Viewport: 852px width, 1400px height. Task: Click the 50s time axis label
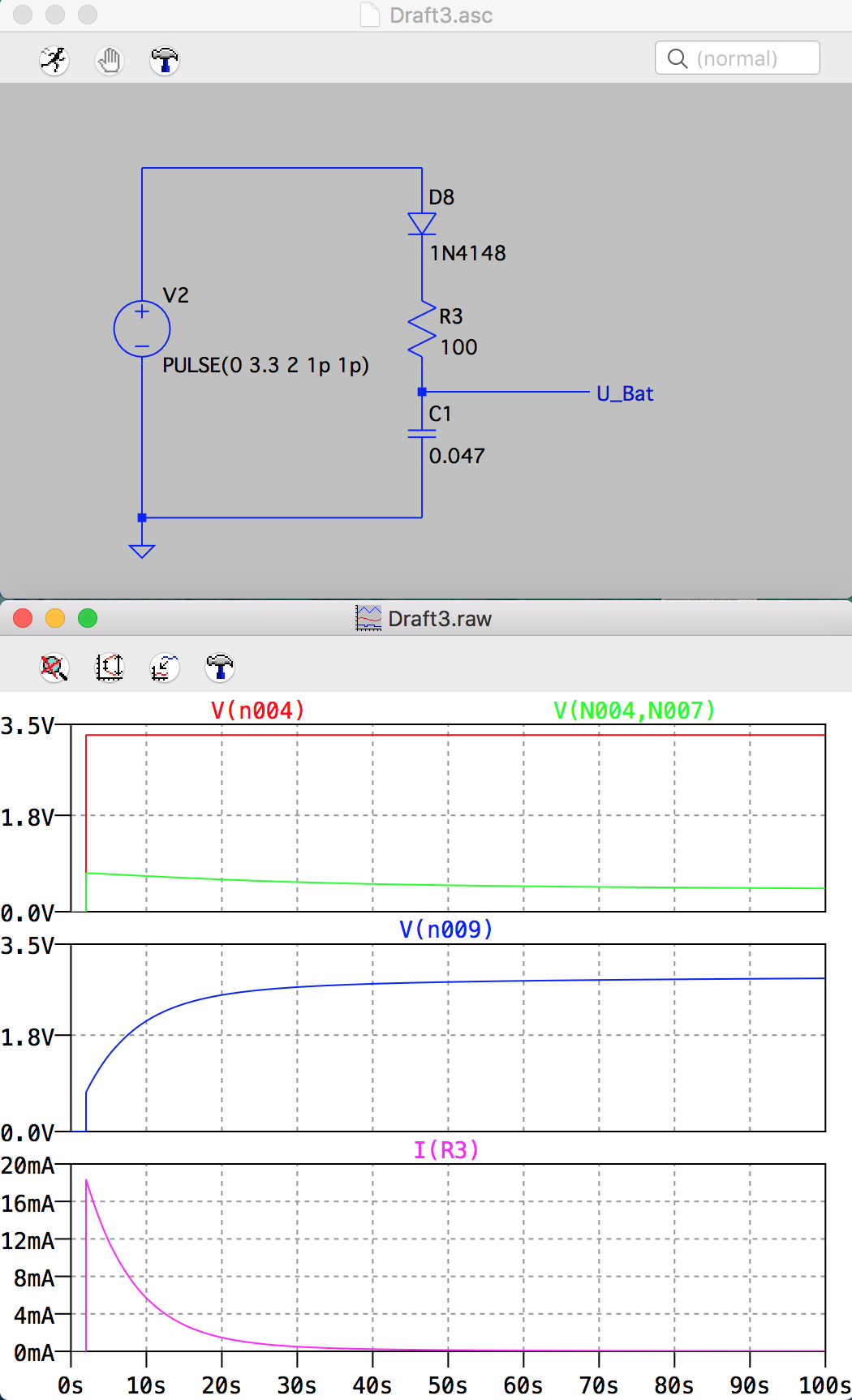(x=447, y=1385)
